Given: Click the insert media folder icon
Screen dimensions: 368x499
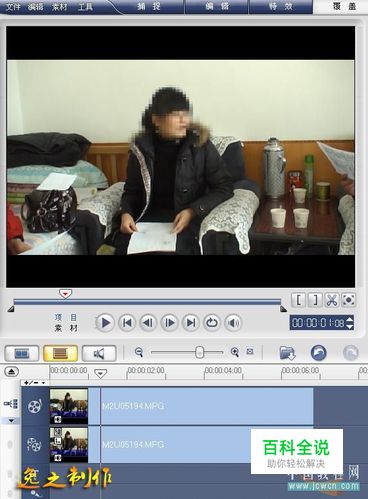Looking at the screenshot, I should point(287,353).
